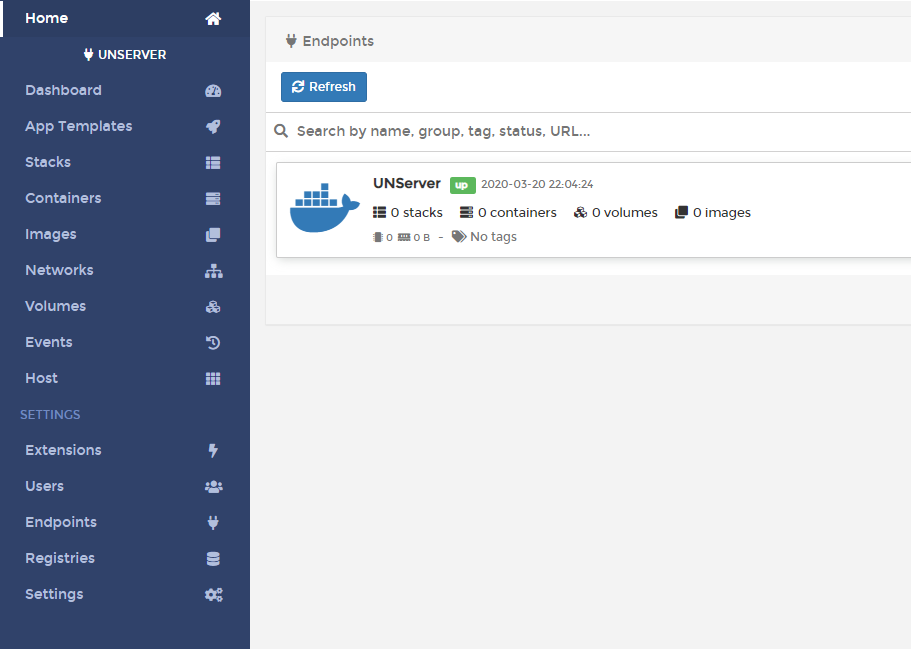
Task: Click the green up status badge
Action: coord(462,185)
